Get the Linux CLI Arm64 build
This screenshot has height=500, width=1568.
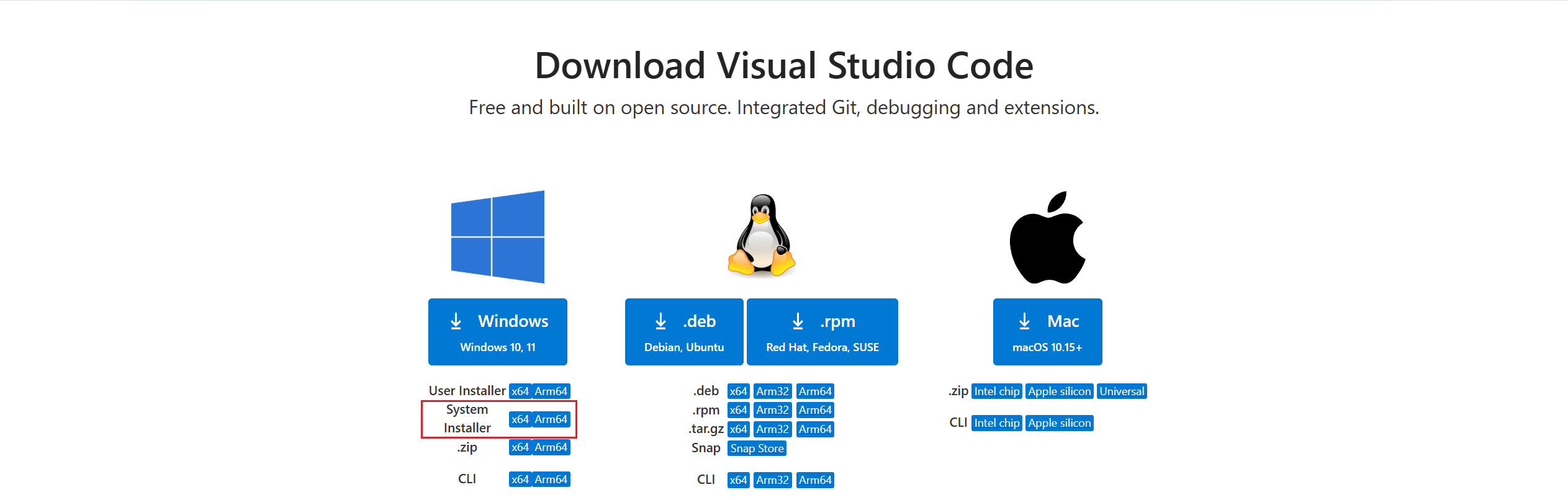pos(815,480)
